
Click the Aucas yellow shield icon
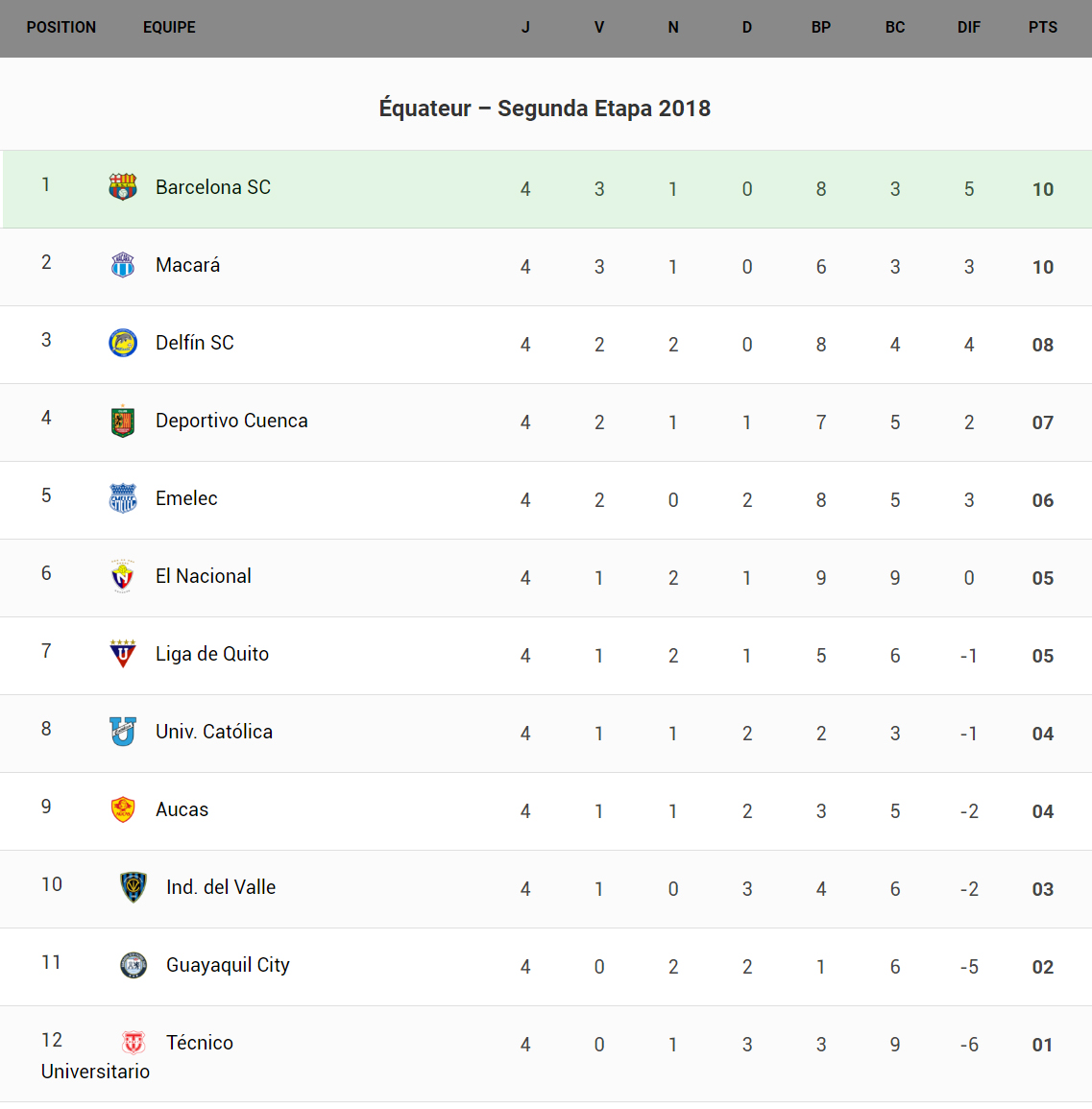123,809
